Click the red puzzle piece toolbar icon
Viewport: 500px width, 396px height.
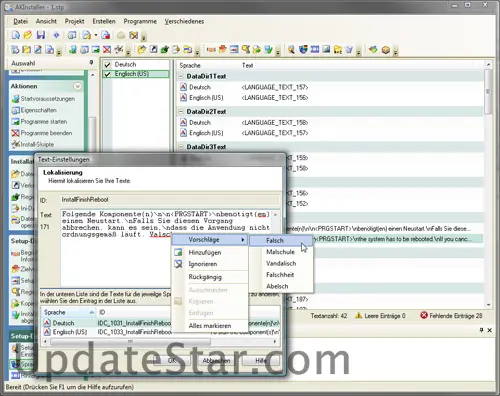pos(223,50)
